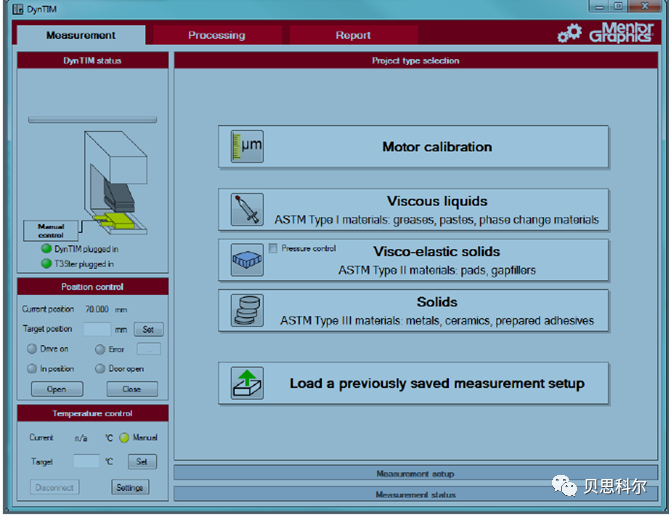Click the Project type selection header
Viewport: 669px width, 516px height.
pyautogui.click(x=416, y=60)
